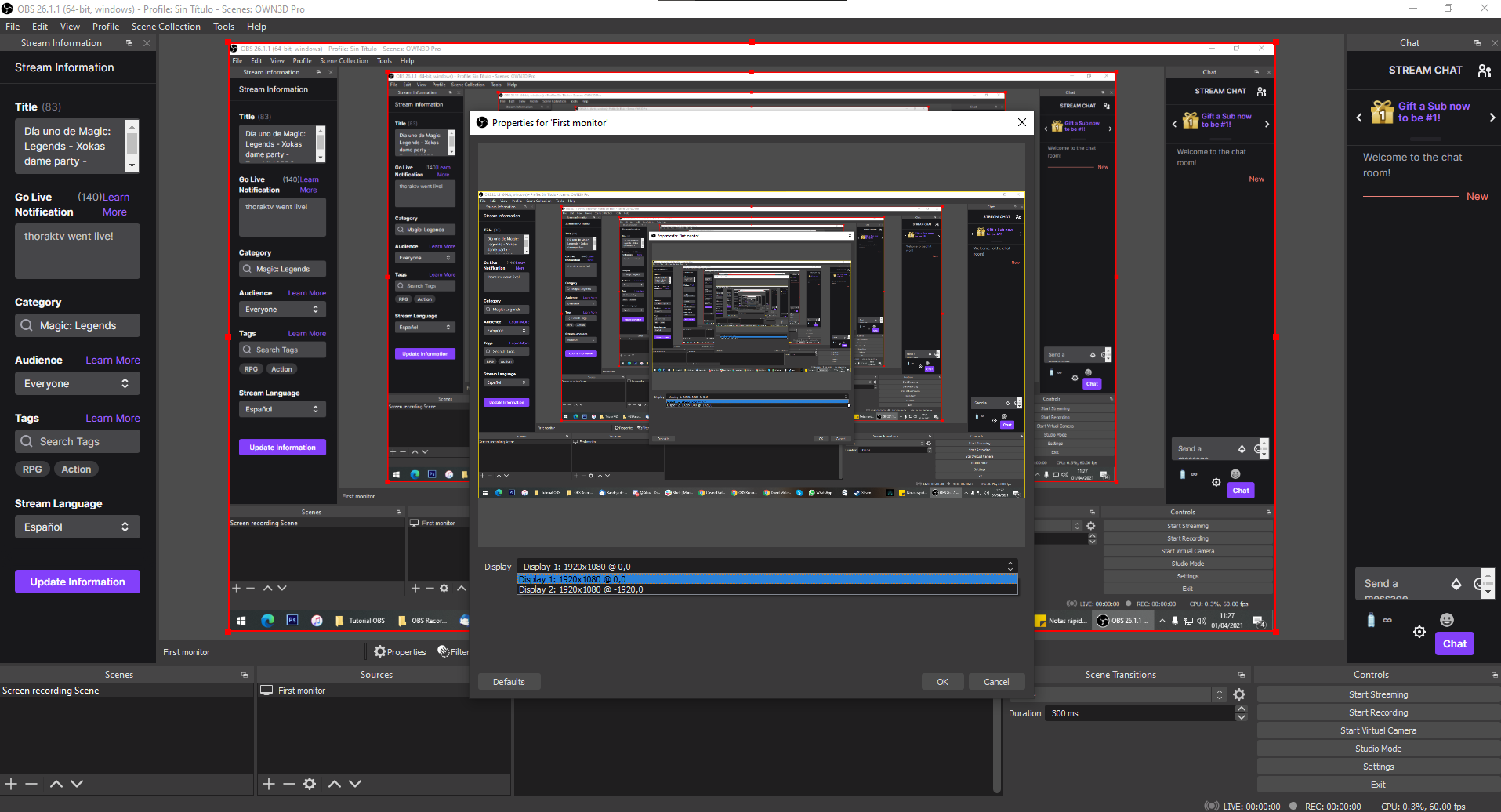Expand the Stream Language dropdown showing Español
Image resolution: width=1501 pixels, height=812 pixels.
point(77,527)
